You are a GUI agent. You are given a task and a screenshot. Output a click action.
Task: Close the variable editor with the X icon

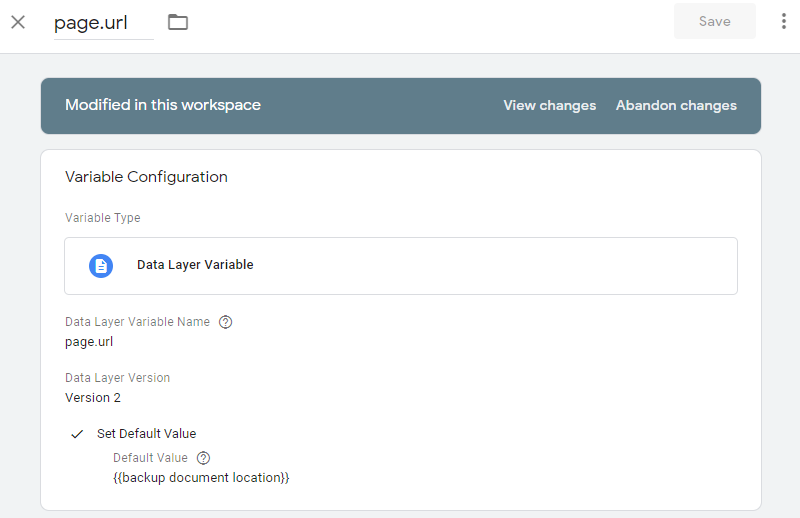tap(18, 22)
